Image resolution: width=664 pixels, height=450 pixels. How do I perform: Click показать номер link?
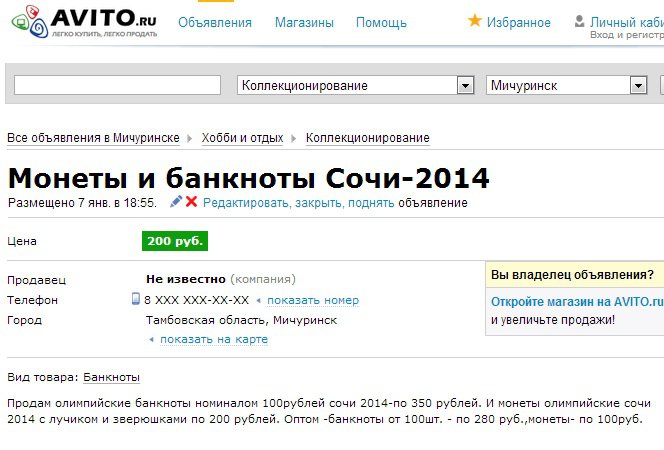[313, 300]
